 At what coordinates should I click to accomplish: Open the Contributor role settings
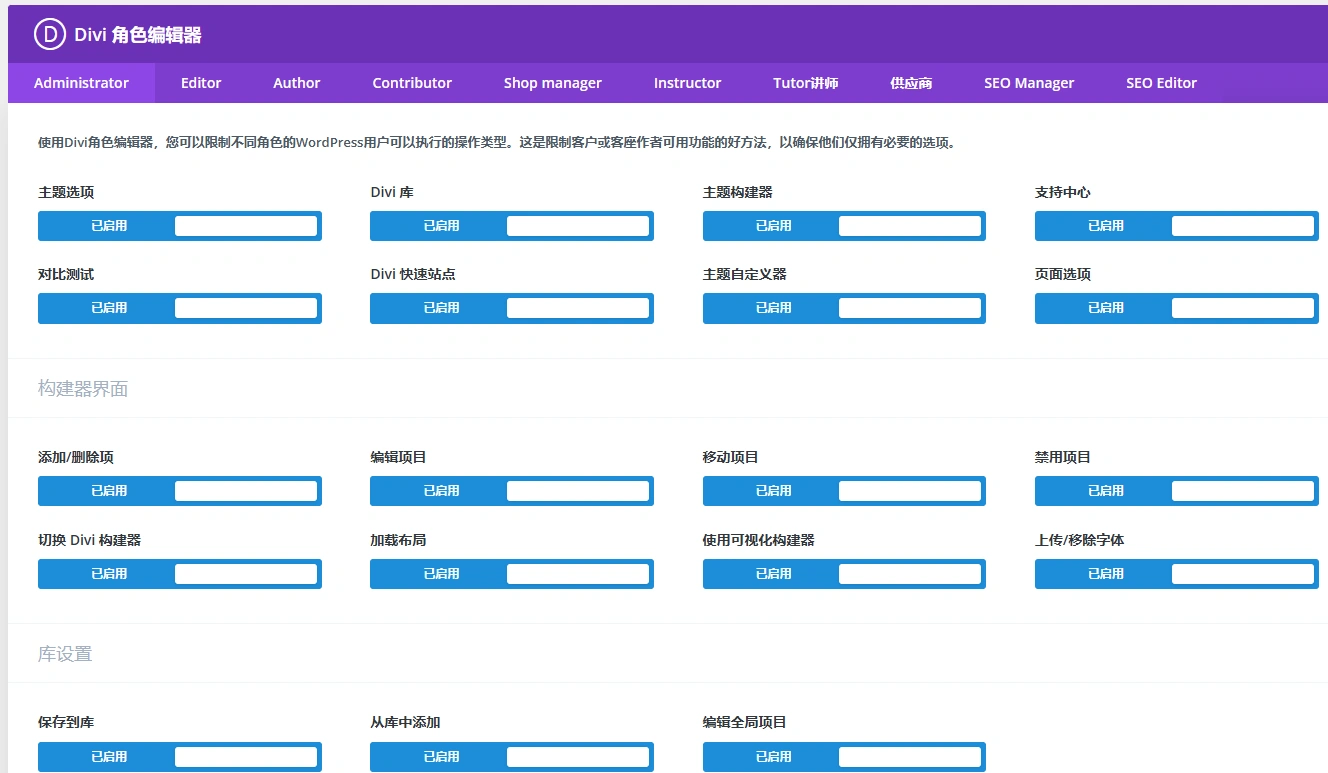pyautogui.click(x=412, y=83)
